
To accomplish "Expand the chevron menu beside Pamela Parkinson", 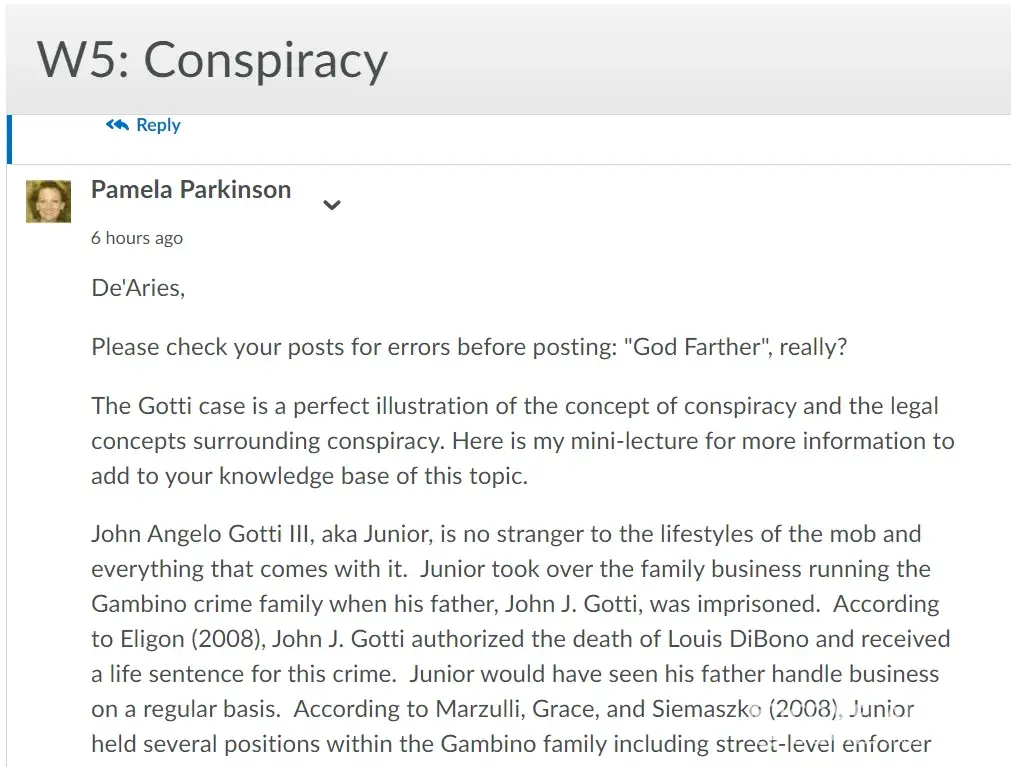I will (332, 205).
